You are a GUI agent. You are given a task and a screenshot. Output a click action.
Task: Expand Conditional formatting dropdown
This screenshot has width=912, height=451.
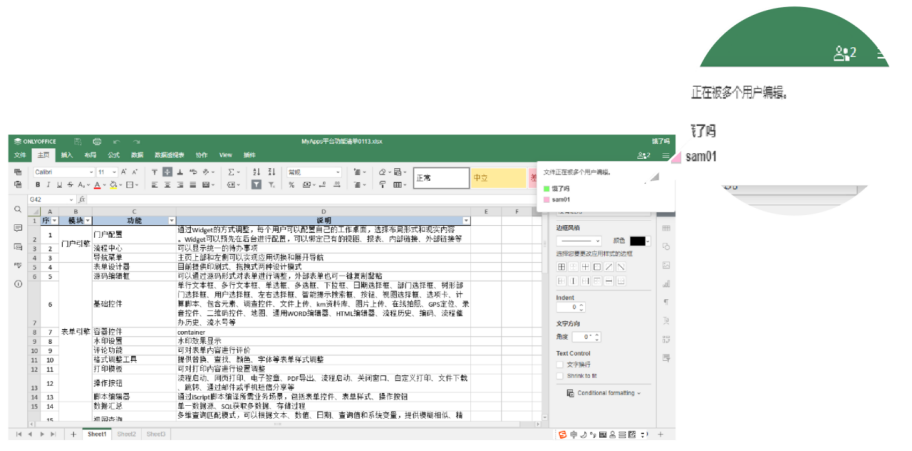pyautogui.click(x=604, y=393)
